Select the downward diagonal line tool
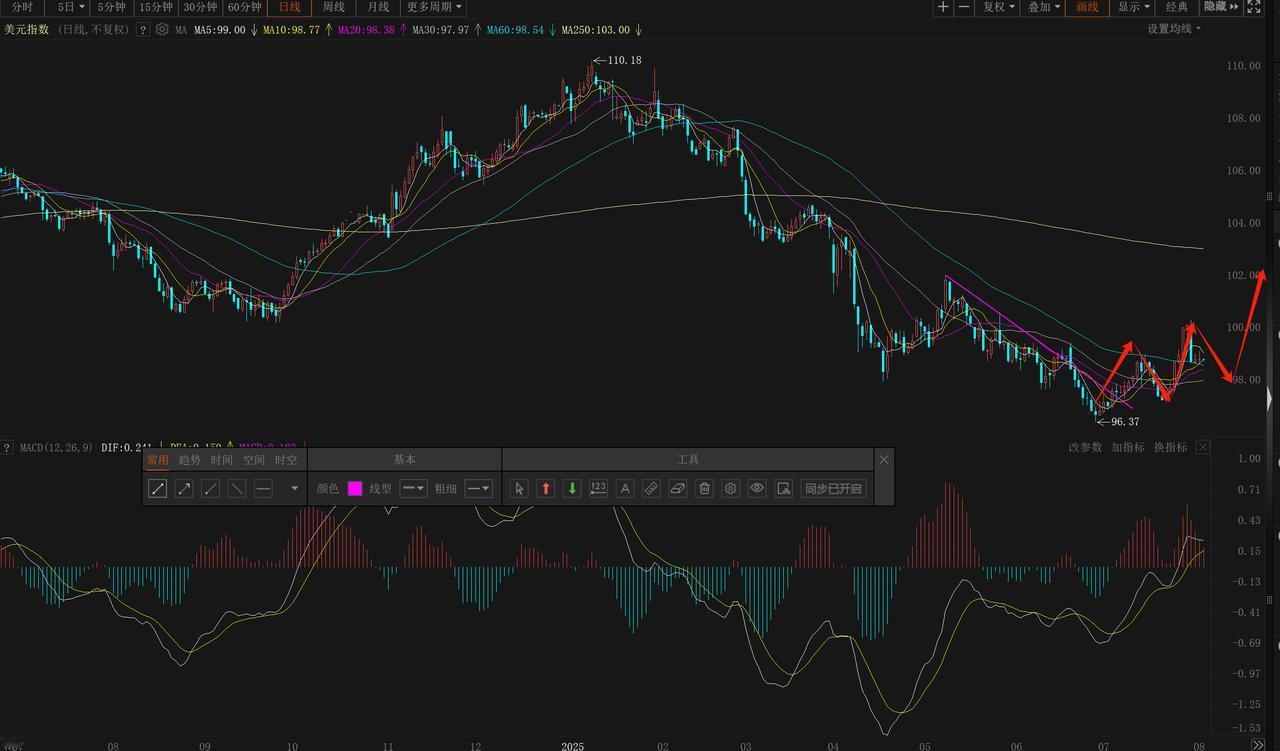The height and width of the screenshot is (751, 1280). [x=237, y=489]
